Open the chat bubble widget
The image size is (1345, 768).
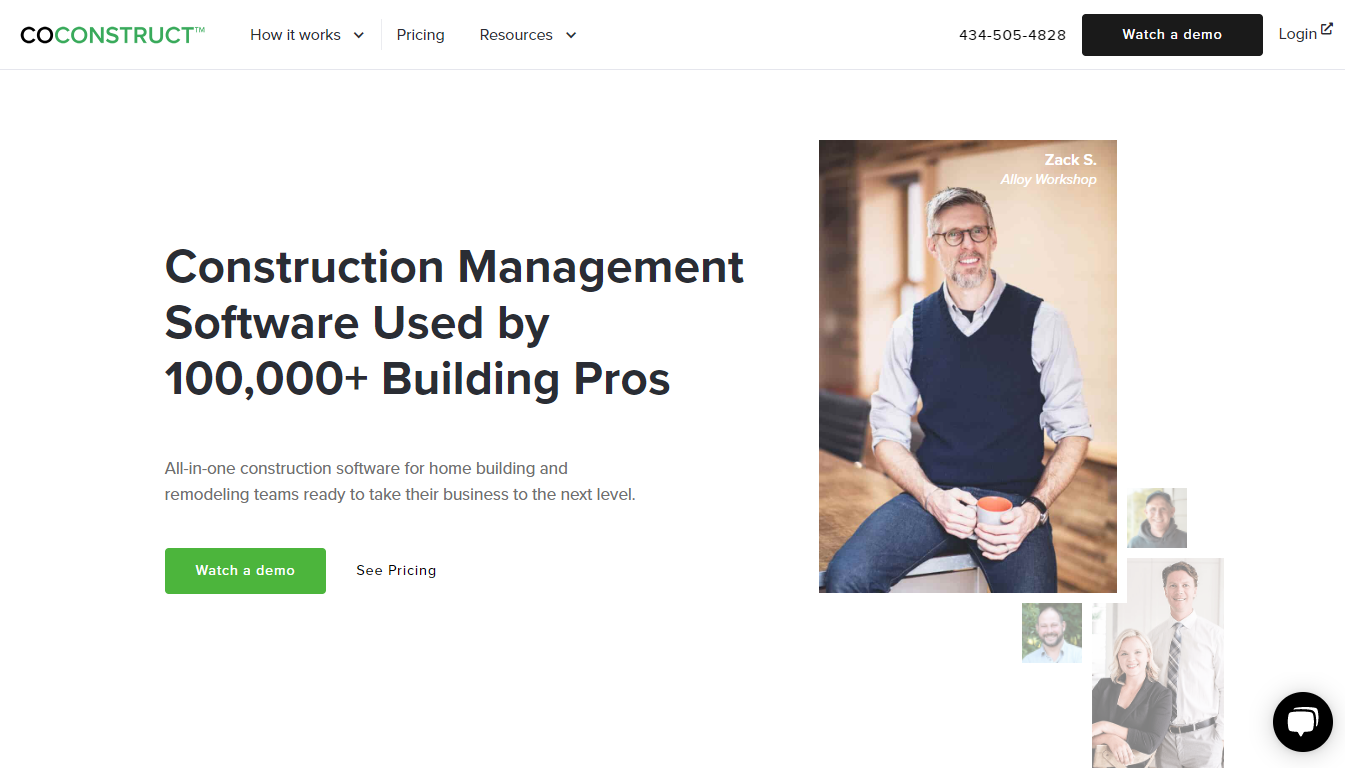click(1302, 721)
